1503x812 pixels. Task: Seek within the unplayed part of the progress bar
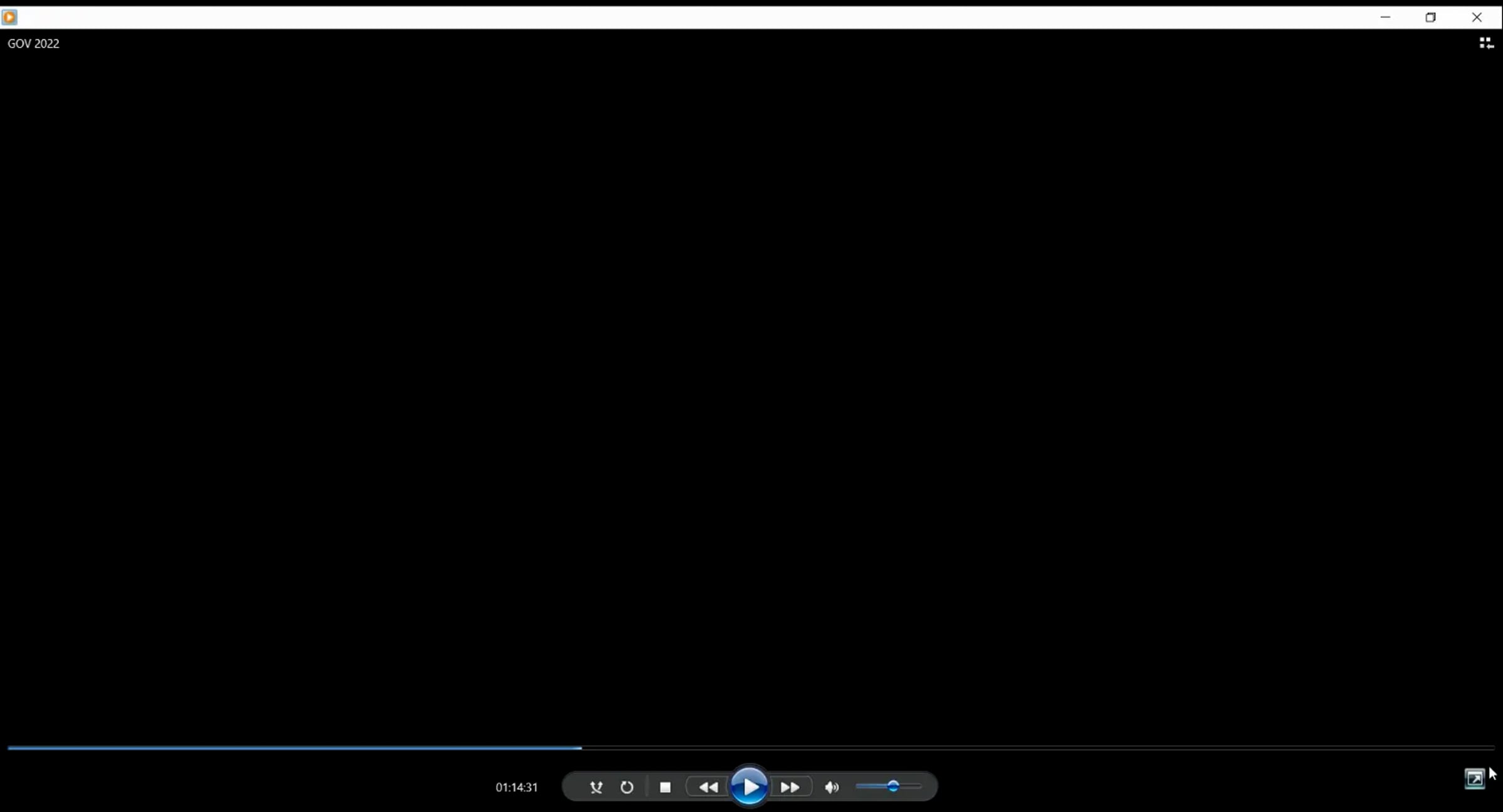click(x=1033, y=748)
